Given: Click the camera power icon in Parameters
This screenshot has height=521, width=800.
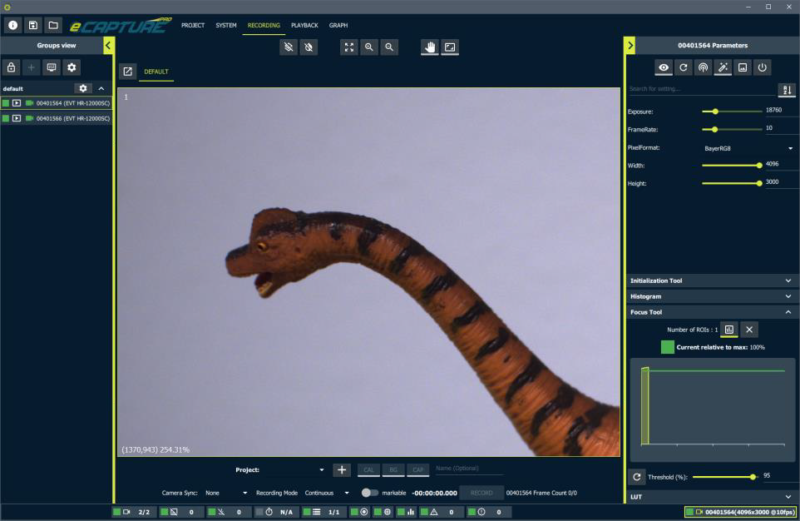Looking at the screenshot, I should coord(762,67).
